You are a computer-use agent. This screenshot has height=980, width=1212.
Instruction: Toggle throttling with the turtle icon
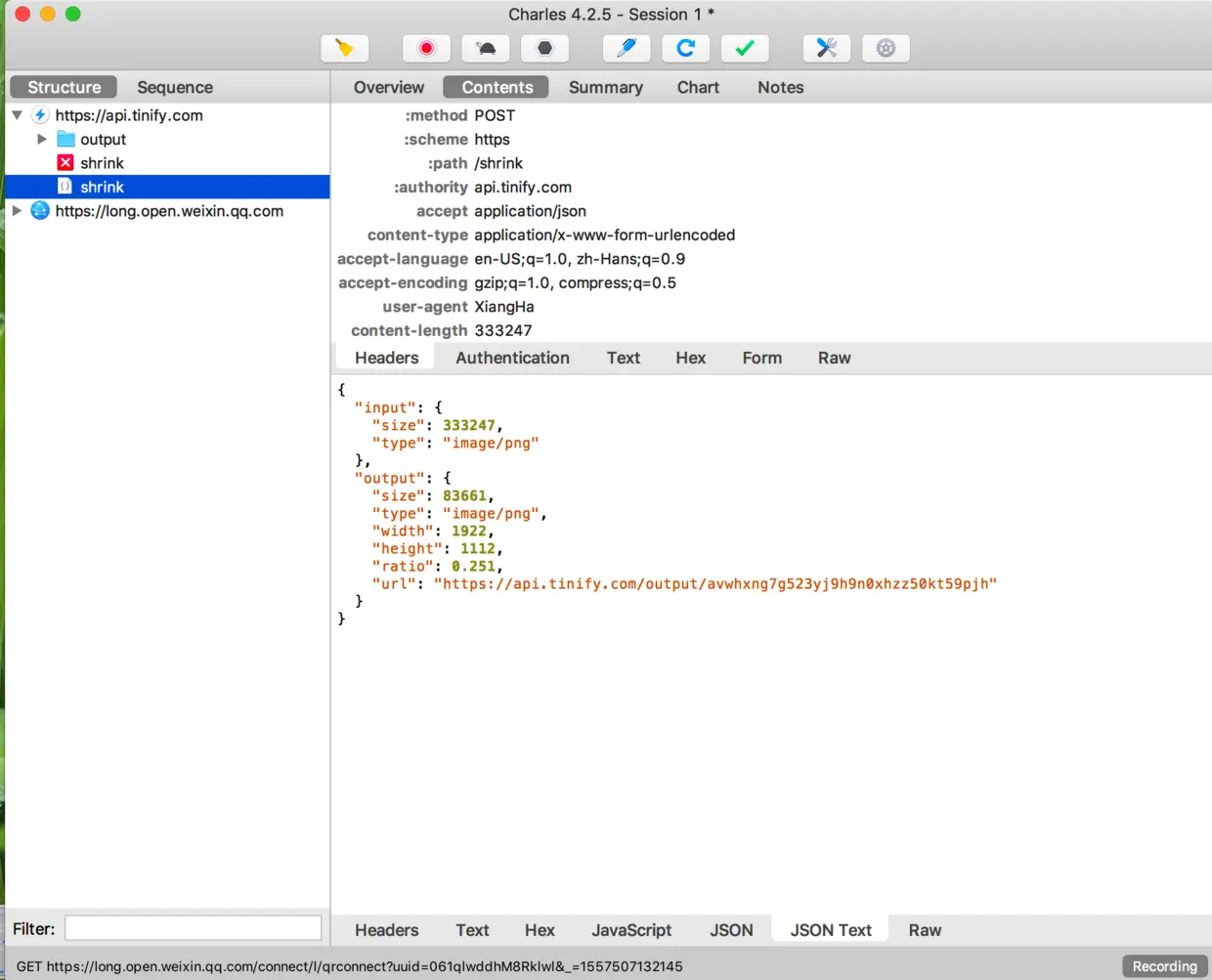click(x=486, y=48)
